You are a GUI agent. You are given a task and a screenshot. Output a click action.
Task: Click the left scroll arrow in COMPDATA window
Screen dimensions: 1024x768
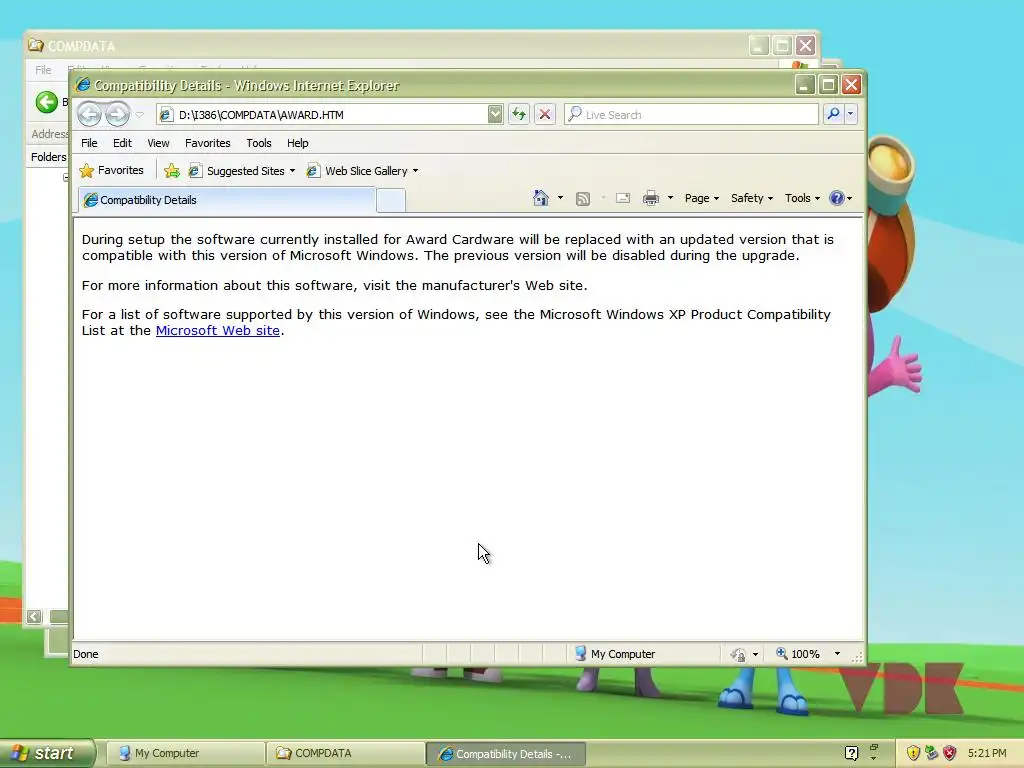click(x=34, y=616)
